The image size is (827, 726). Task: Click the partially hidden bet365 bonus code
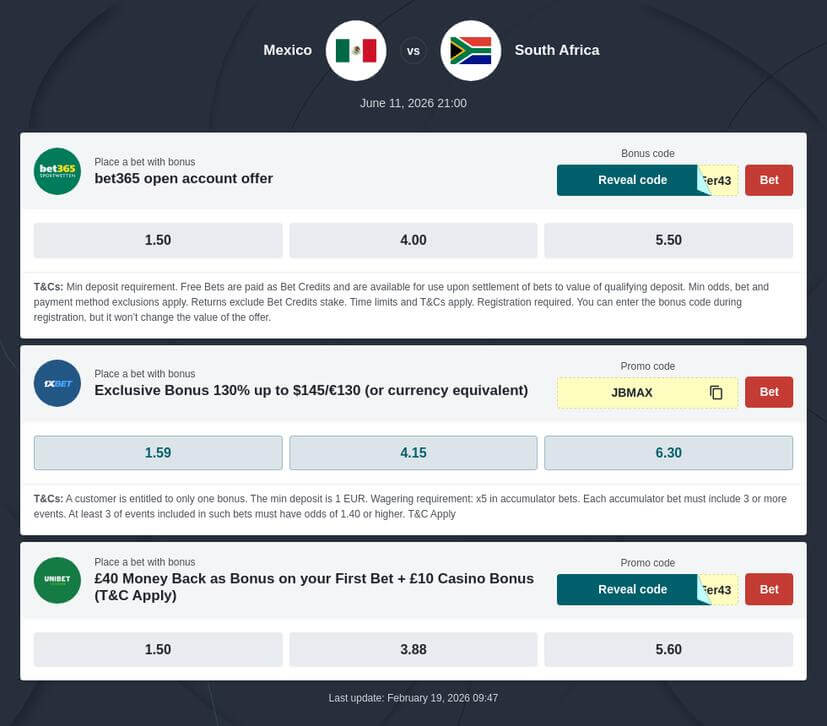pyautogui.click(x=716, y=180)
